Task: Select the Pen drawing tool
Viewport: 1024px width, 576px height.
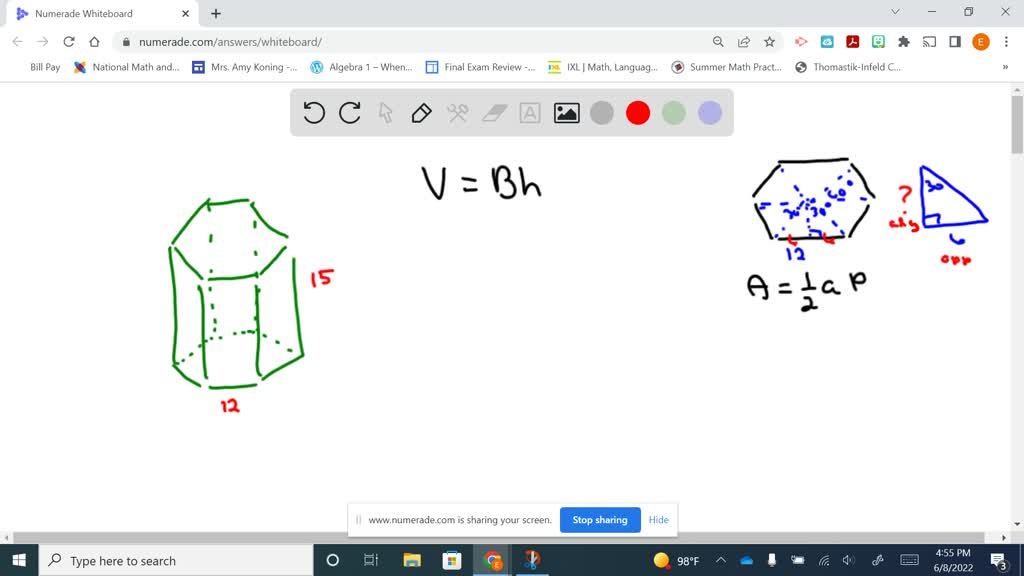Action: [x=421, y=113]
